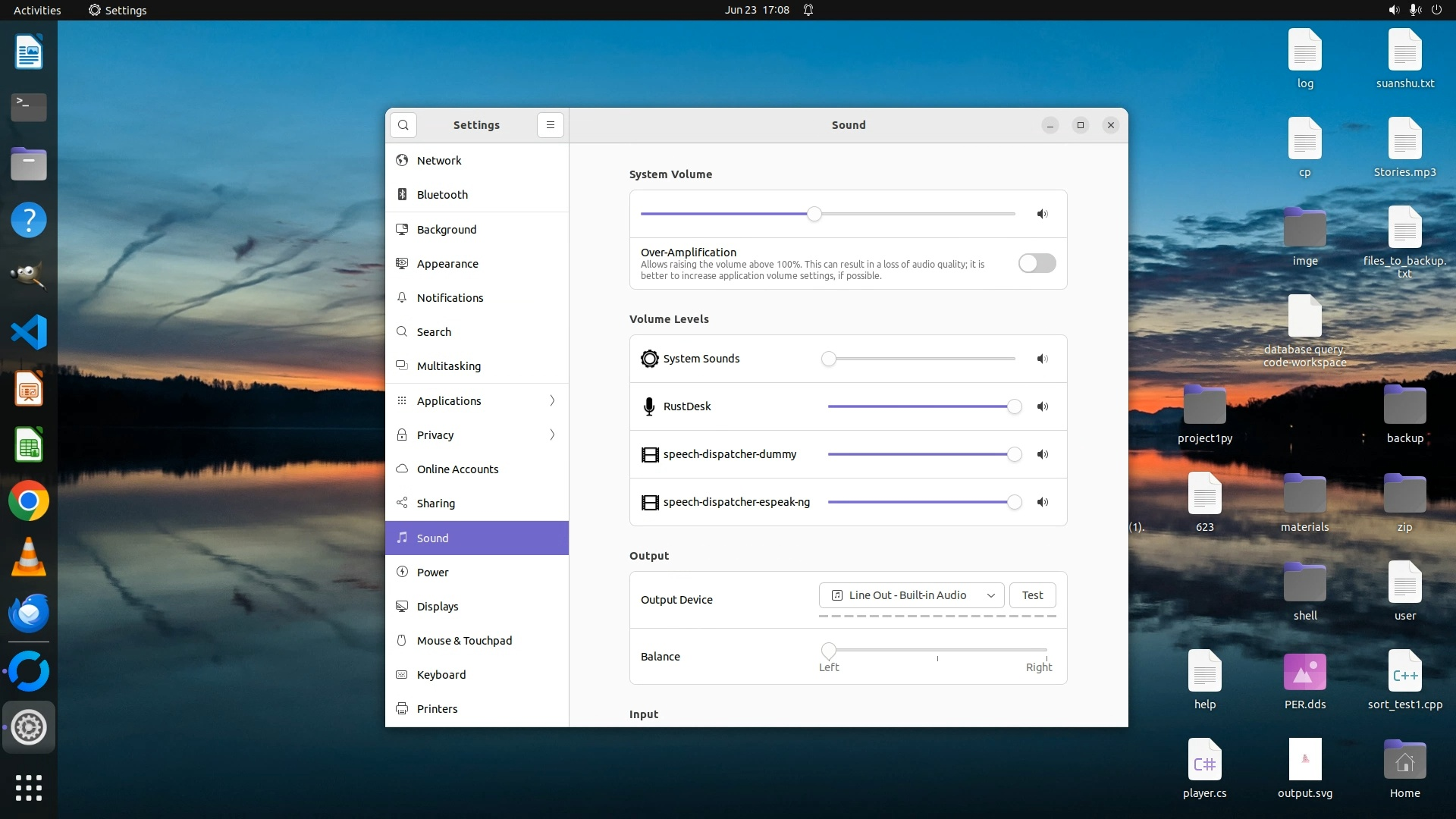The height and width of the screenshot is (819, 1456).
Task: Click the System Volume slider track
Action: point(910,214)
